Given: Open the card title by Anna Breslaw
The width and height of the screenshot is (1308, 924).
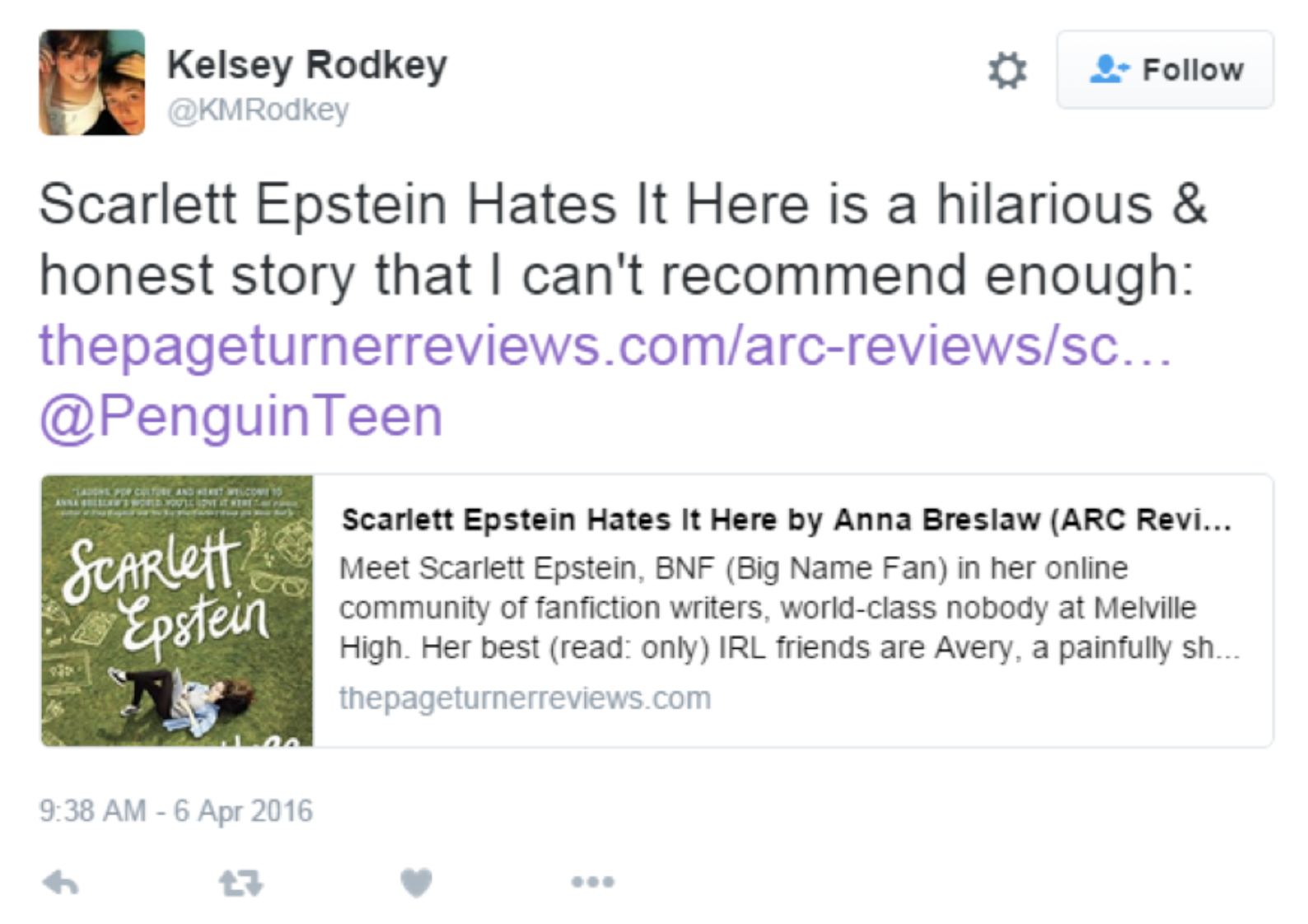Looking at the screenshot, I should click(787, 520).
